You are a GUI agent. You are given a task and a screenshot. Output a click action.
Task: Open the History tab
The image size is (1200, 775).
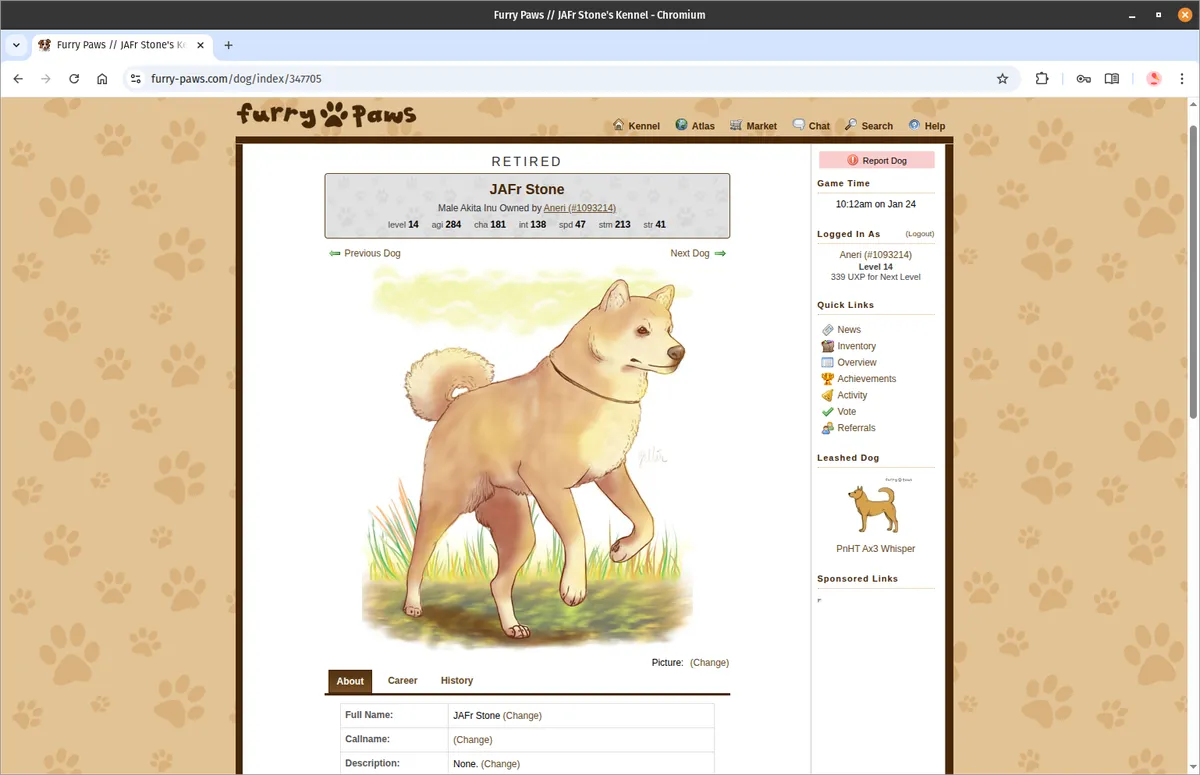pos(456,681)
